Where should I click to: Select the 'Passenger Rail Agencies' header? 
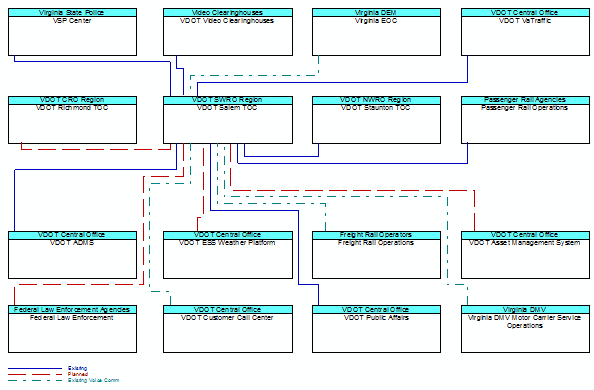[525, 100]
